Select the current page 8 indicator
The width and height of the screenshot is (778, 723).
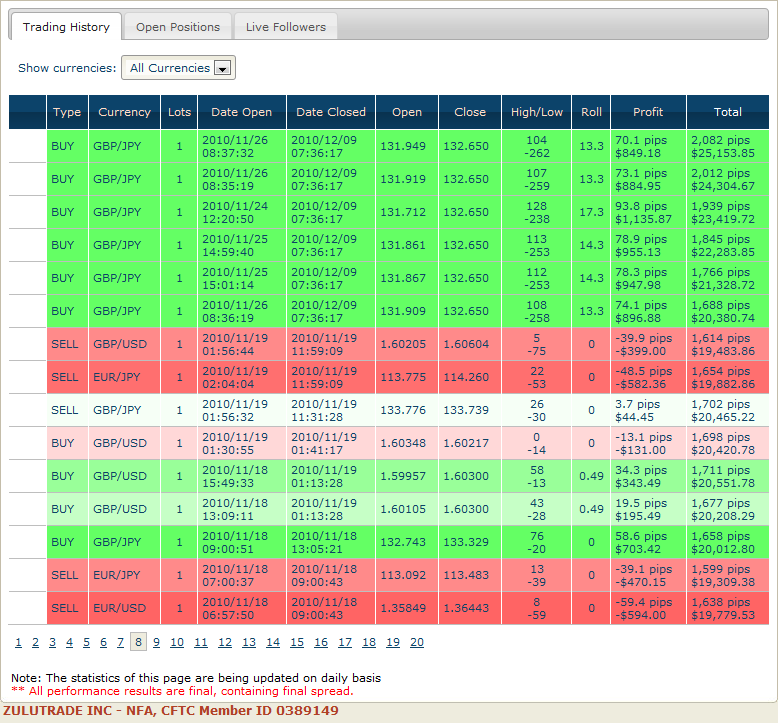point(138,642)
